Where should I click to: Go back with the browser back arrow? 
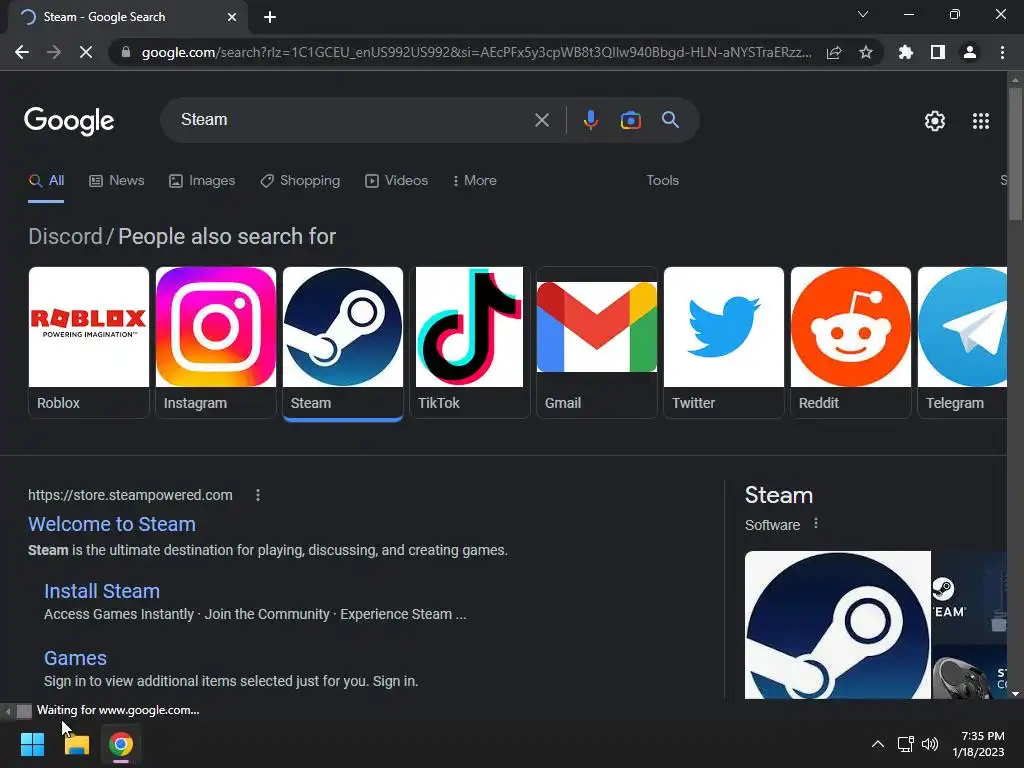click(22, 52)
